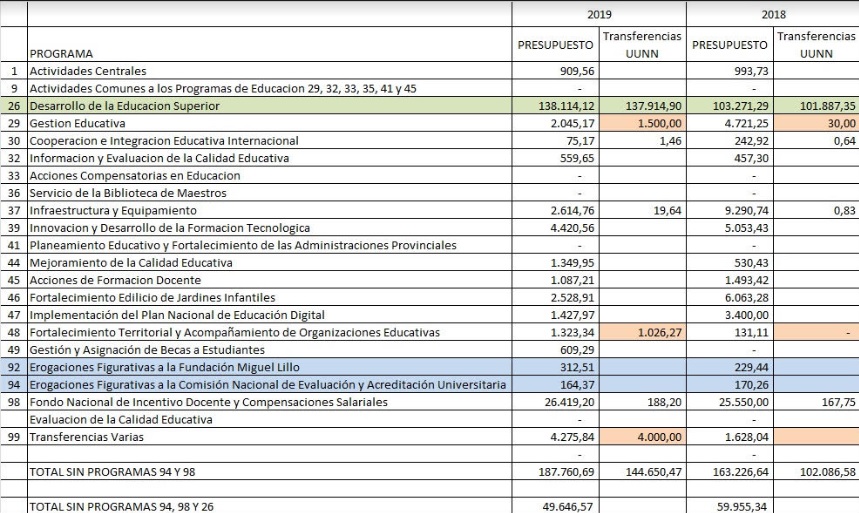This screenshot has width=859, height=513.
Task: Click the 2018 year header cell
Action: point(772,14)
